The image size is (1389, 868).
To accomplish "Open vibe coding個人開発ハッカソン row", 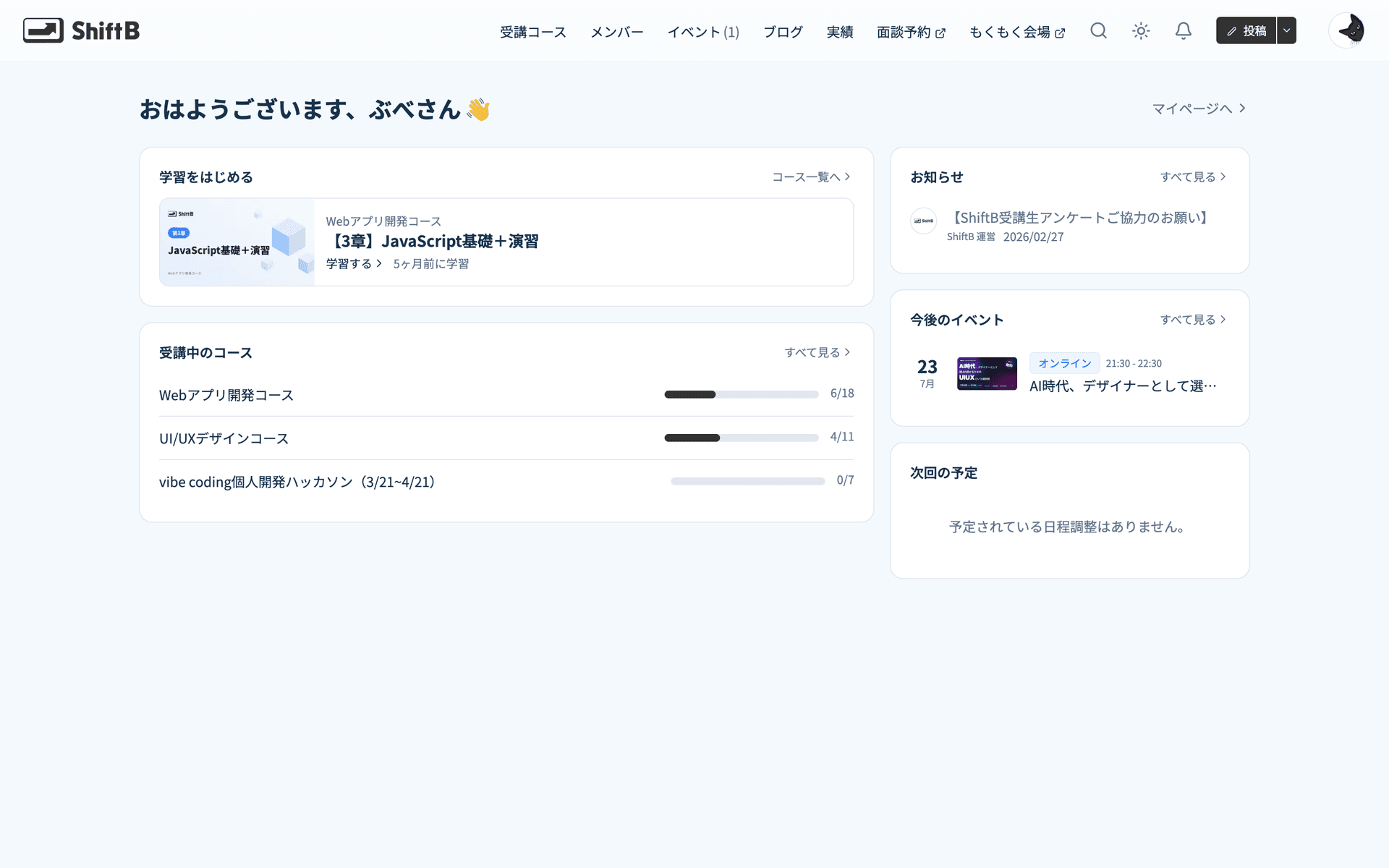I will [x=506, y=481].
